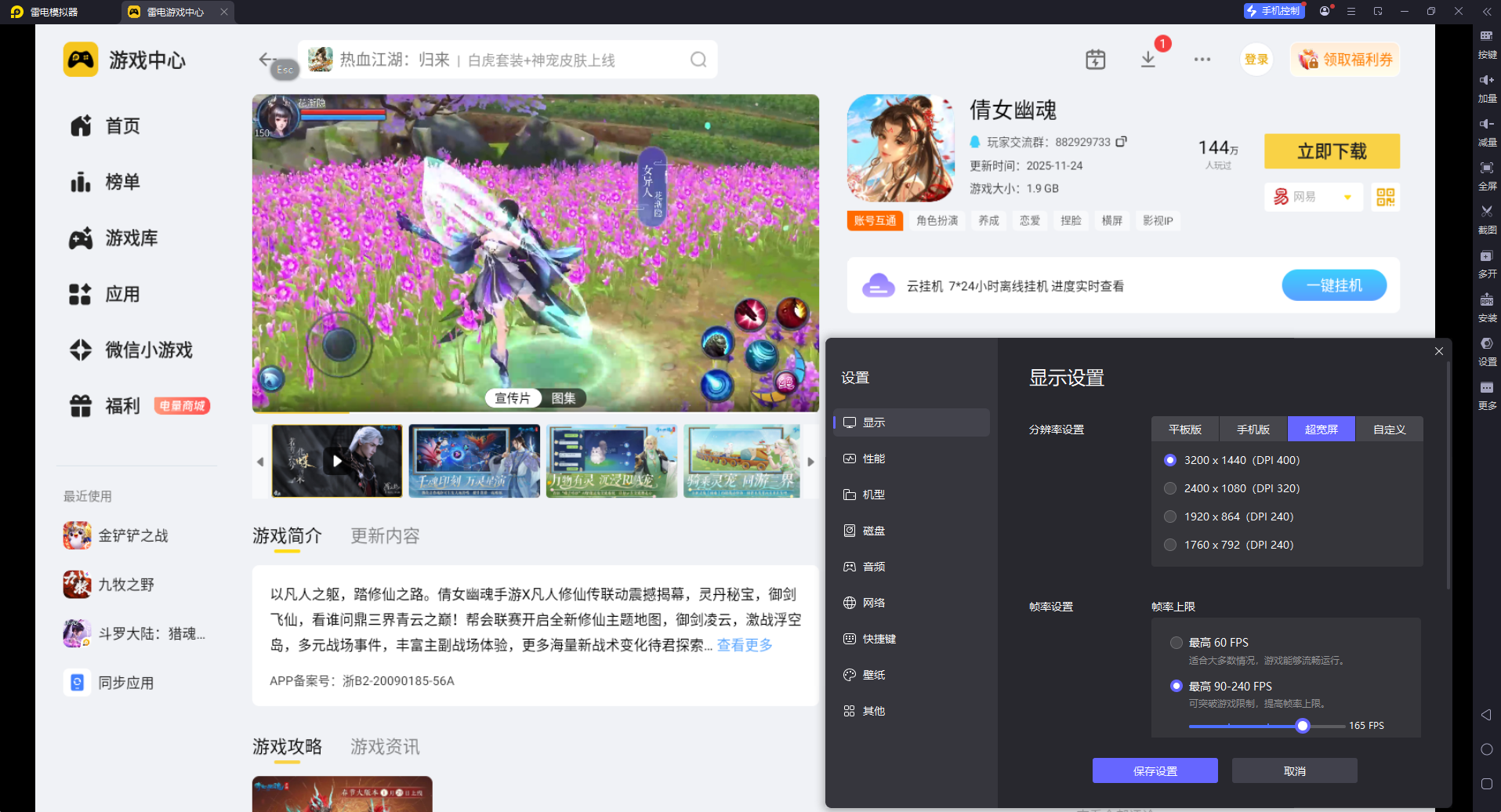Image resolution: width=1501 pixels, height=812 pixels.
Task: Open the downloads manager icon
Action: pyautogui.click(x=1148, y=60)
